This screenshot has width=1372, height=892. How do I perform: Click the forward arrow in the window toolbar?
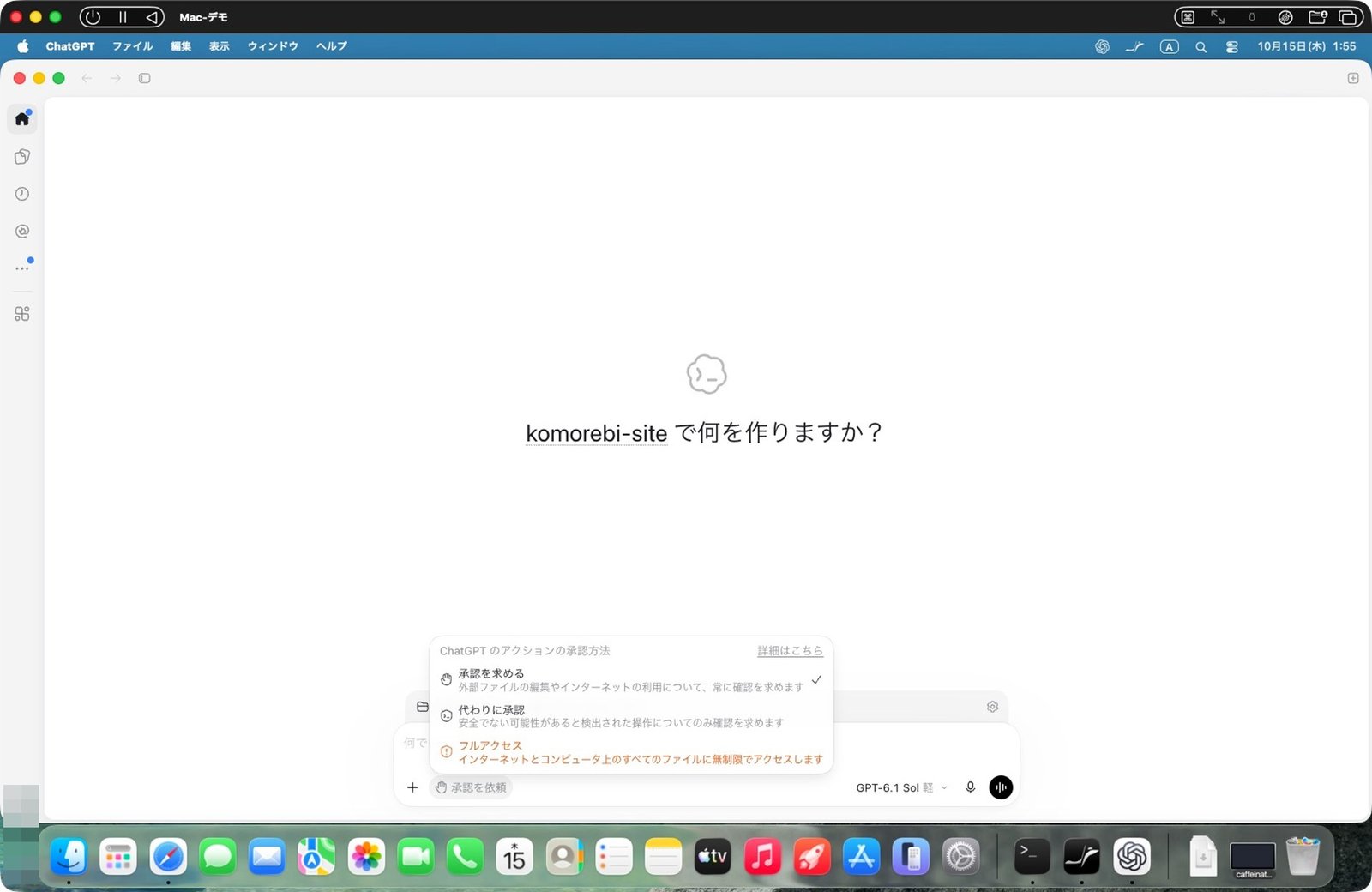(116, 78)
